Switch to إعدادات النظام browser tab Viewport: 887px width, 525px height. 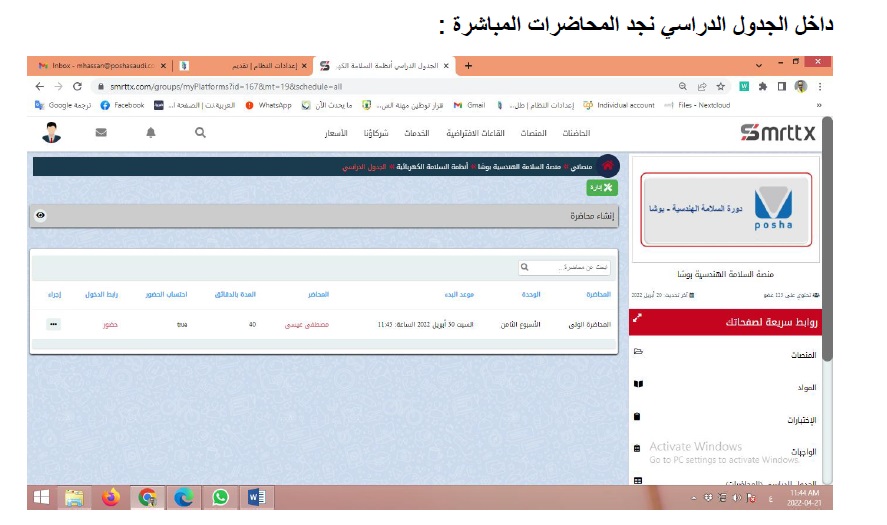(x=243, y=66)
